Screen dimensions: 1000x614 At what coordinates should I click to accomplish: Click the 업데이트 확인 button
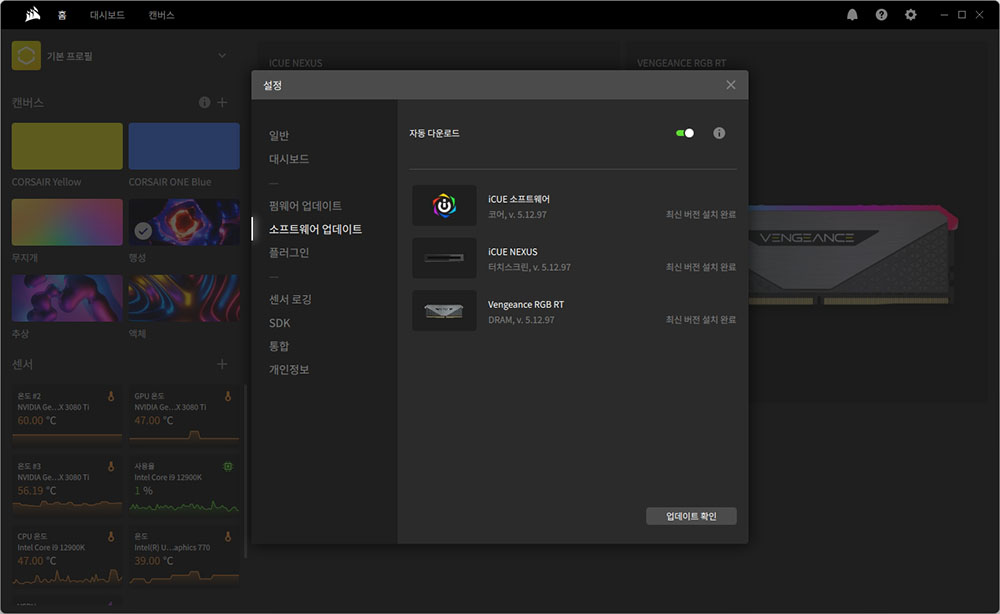click(691, 516)
